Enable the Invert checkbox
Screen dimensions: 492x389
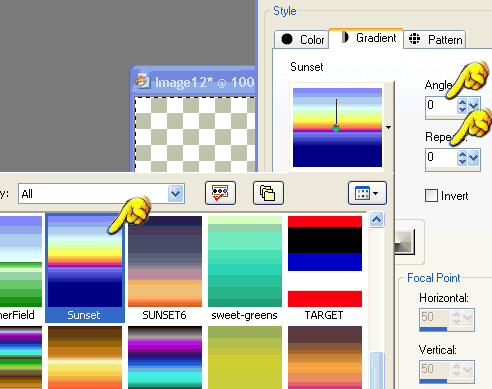(431, 196)
